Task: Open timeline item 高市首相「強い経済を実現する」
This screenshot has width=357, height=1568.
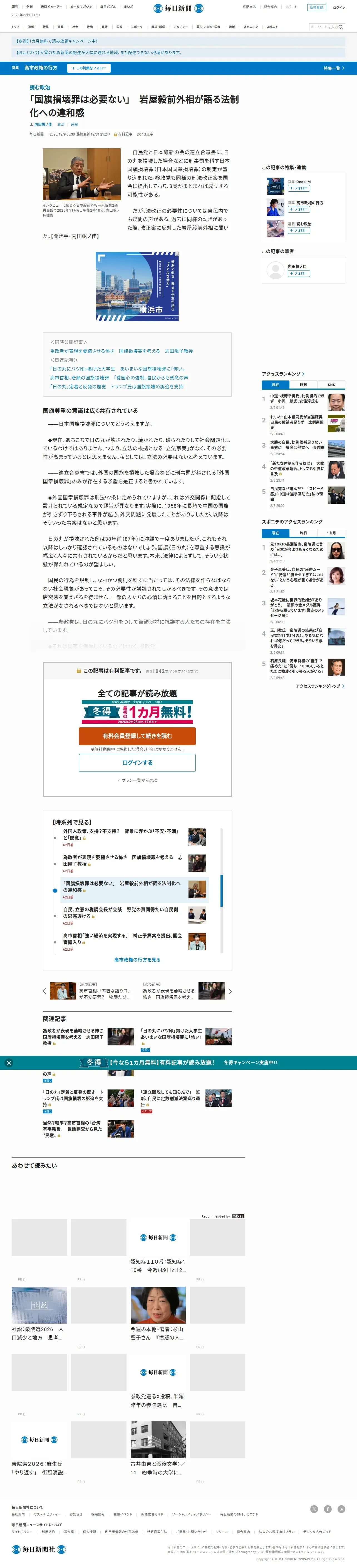Action: point(122,939)
